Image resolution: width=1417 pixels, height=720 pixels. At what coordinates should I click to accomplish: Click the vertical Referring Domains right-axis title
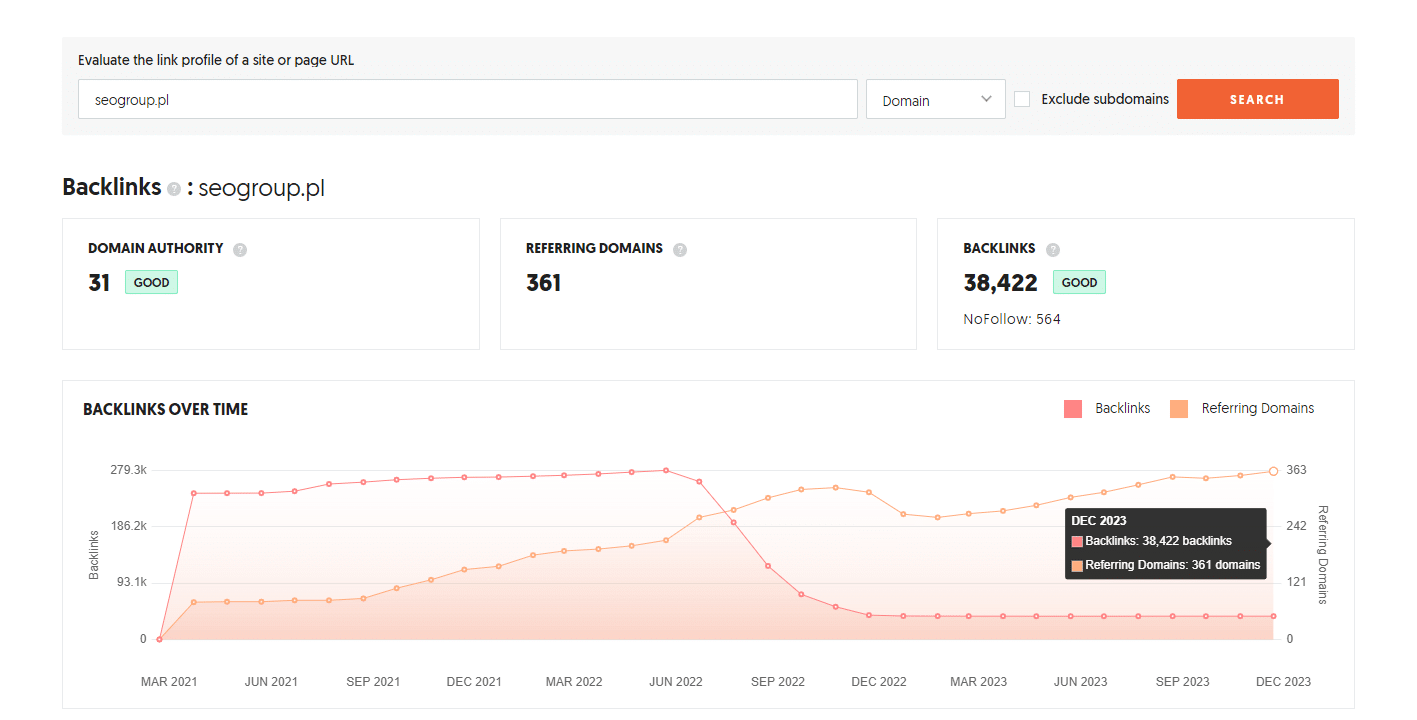click(x=1322, y=555)
